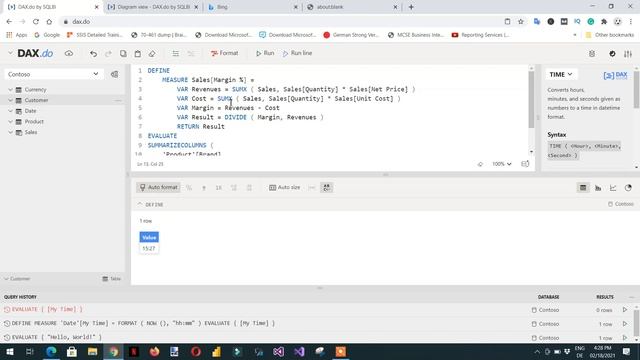Collapse the DEFINE result section

[x=140, y=204]
